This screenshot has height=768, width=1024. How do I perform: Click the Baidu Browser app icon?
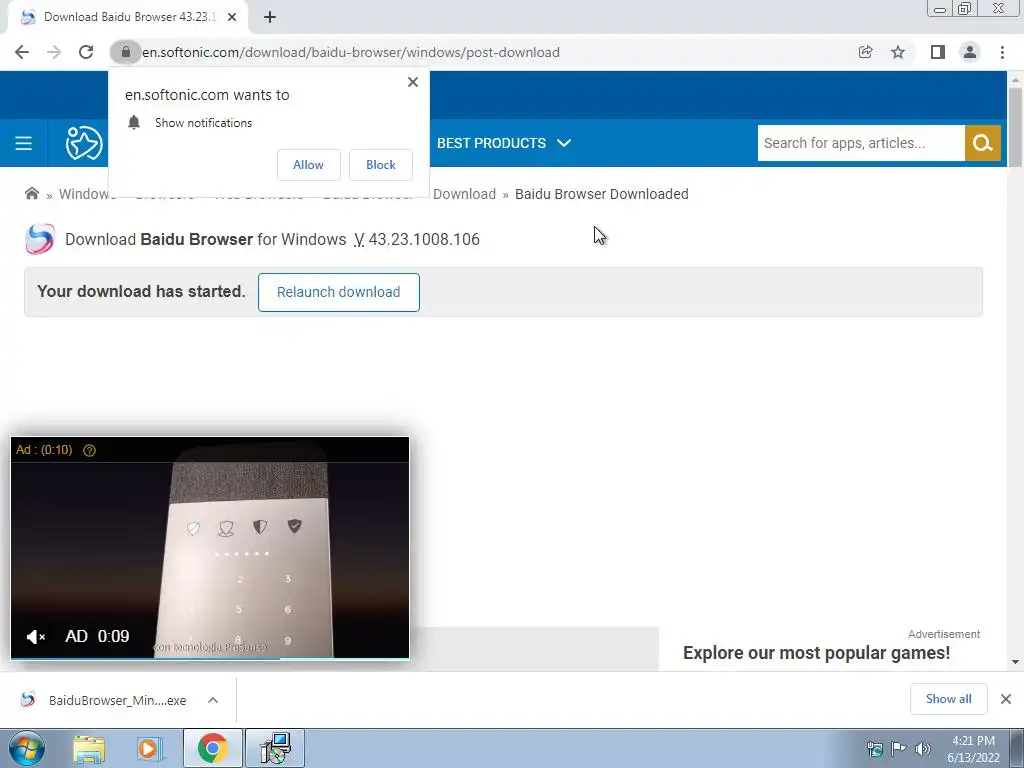[40, 239]
